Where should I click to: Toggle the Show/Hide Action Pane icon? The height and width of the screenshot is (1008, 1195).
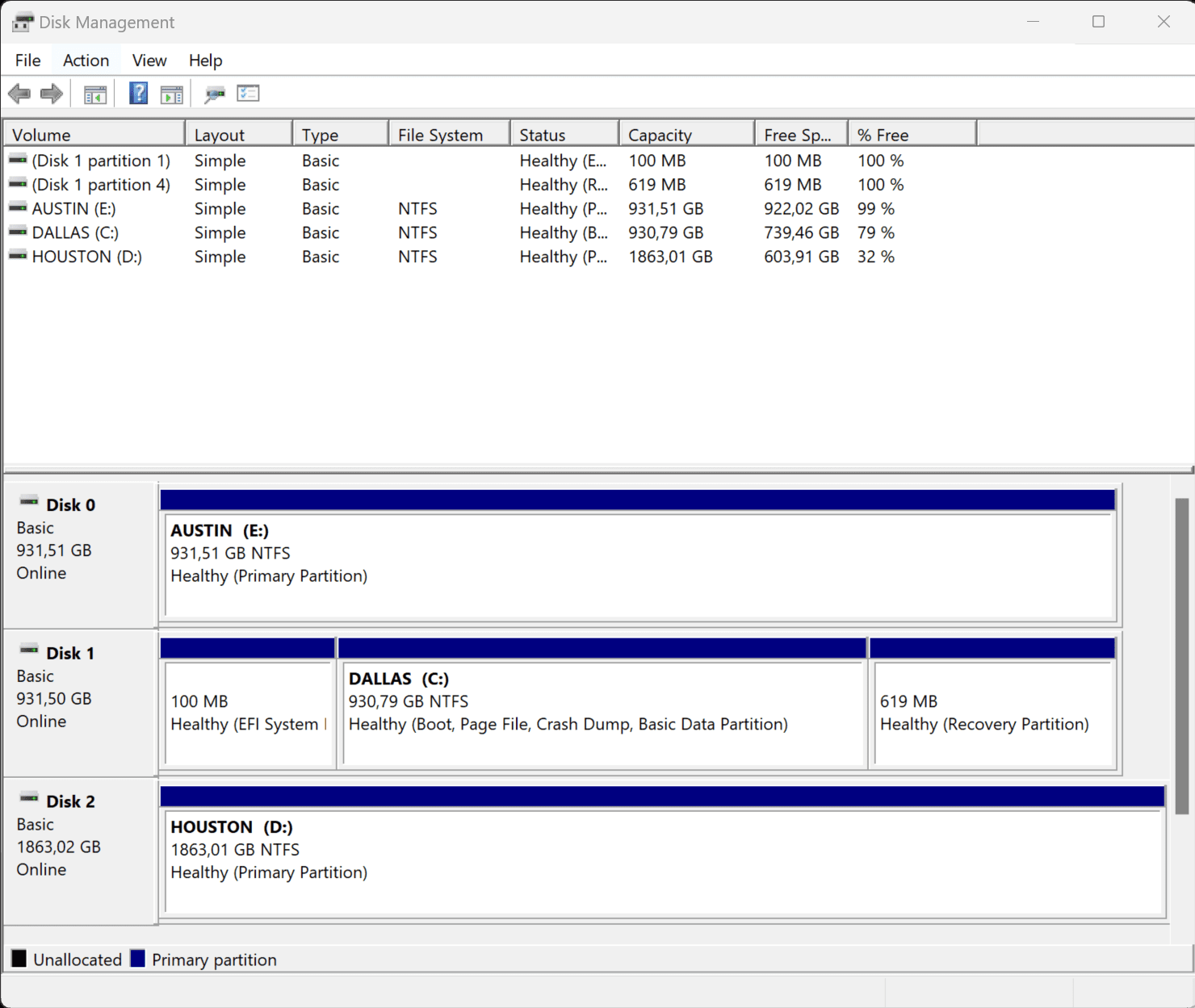172,94
